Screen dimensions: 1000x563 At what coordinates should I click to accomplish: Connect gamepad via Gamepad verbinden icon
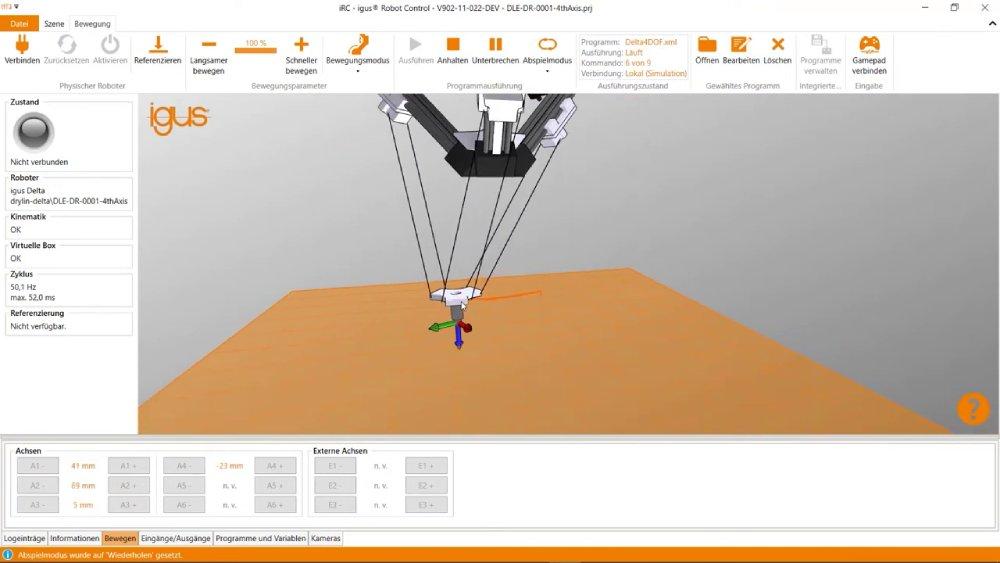(869, 45)
